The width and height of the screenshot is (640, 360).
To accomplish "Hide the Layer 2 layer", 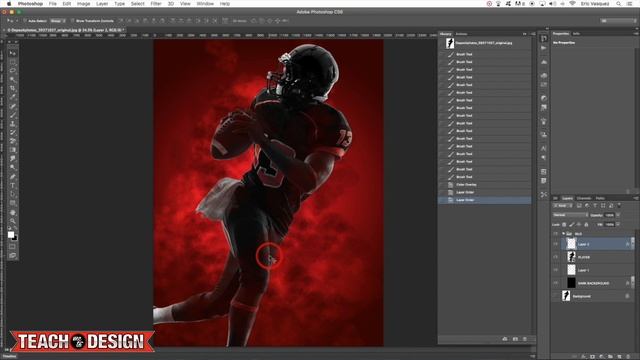I will pyautogui.click(x=555, y=244).
